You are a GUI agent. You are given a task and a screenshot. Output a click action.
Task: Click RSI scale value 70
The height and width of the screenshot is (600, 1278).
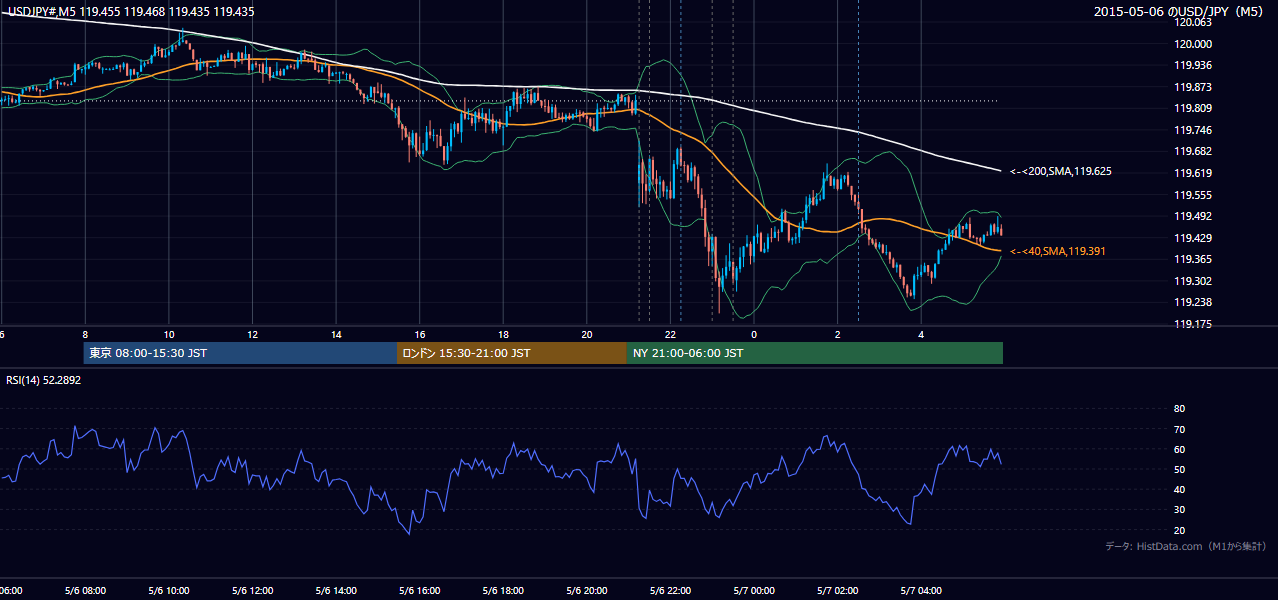tap(1179, 429)
